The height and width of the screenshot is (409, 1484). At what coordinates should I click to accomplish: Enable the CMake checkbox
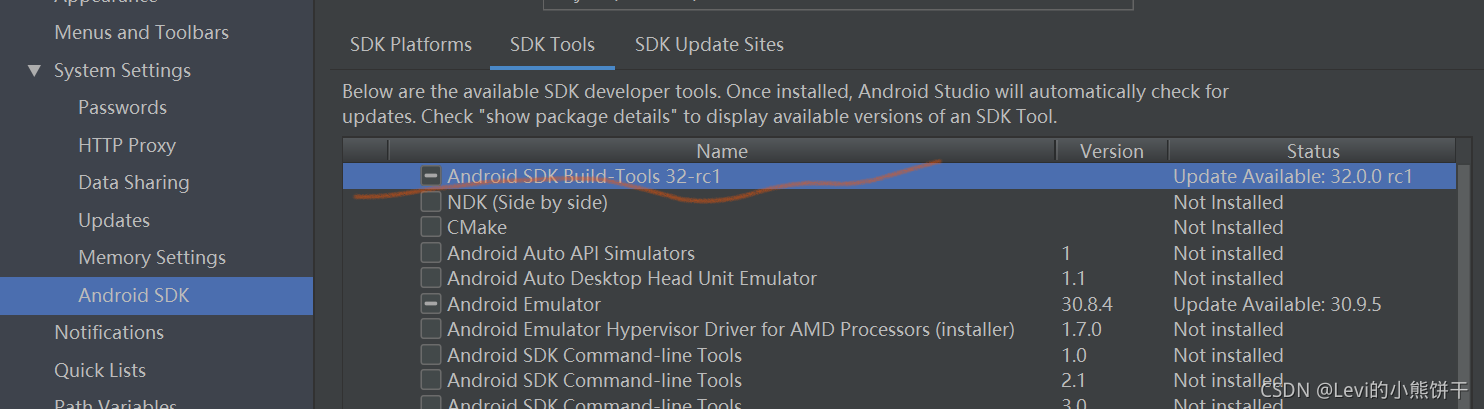coord(431,227)
